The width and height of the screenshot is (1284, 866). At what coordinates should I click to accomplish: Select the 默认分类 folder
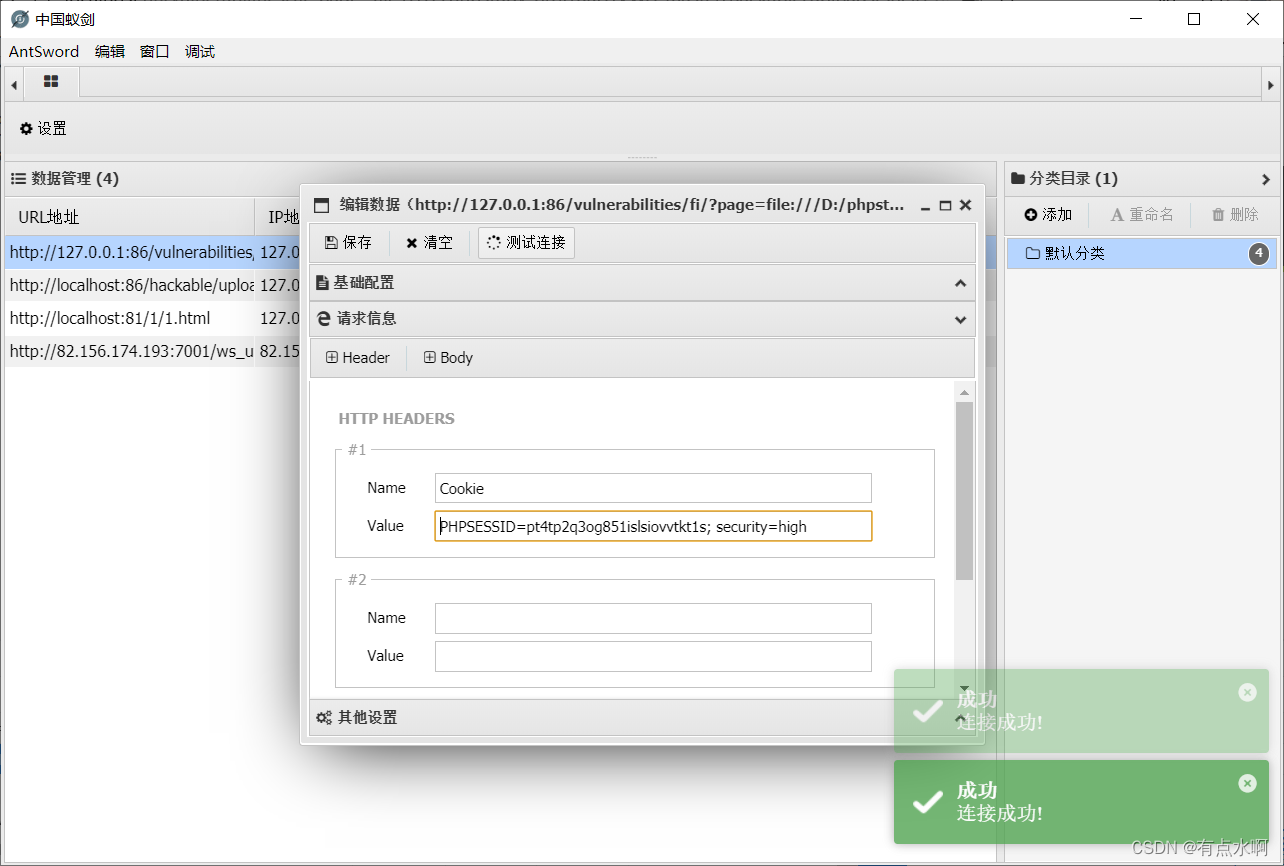(1141, 254)
